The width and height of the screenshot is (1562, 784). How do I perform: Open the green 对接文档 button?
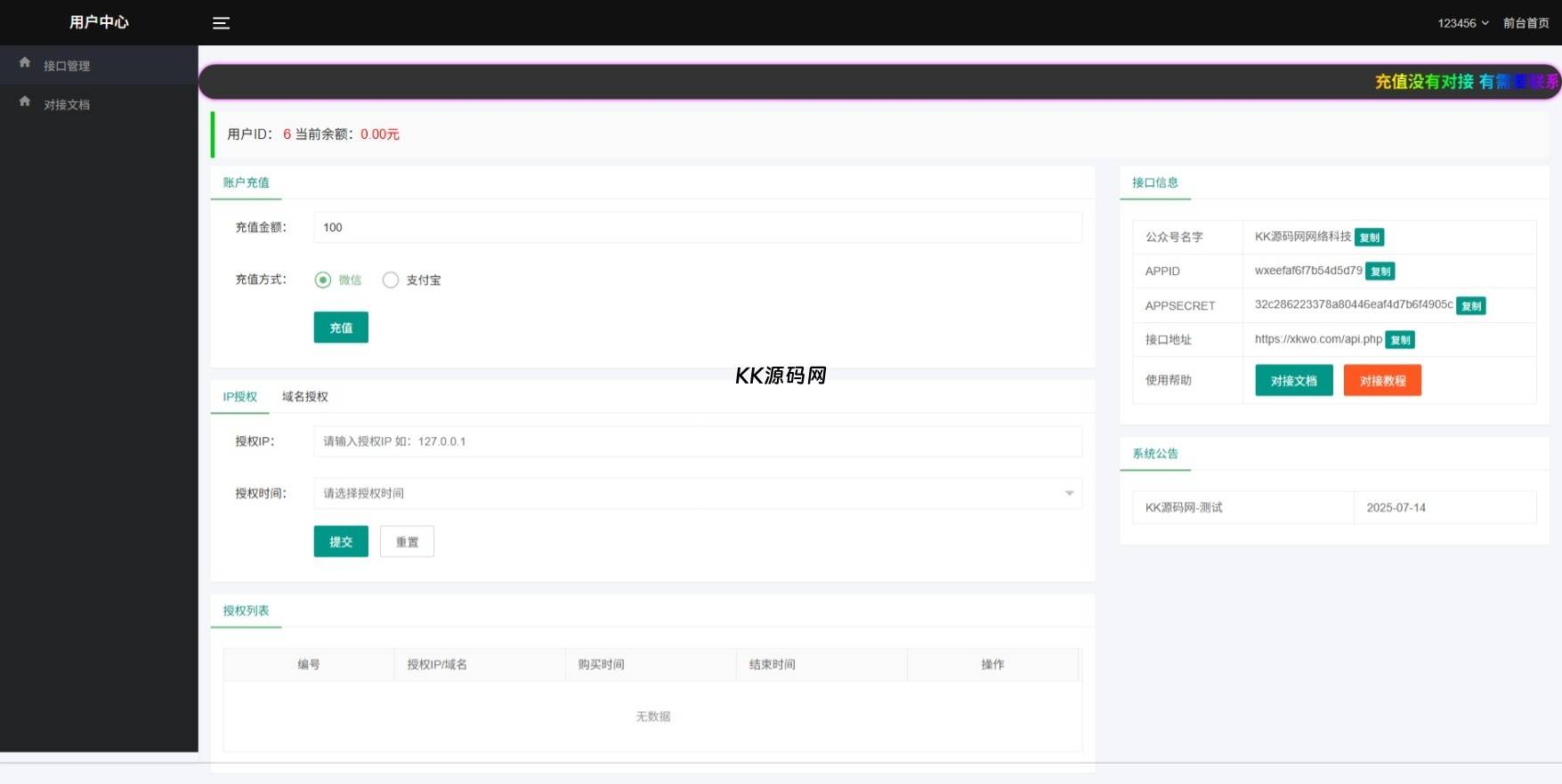pyautogui.click(x=1294, y=380)
